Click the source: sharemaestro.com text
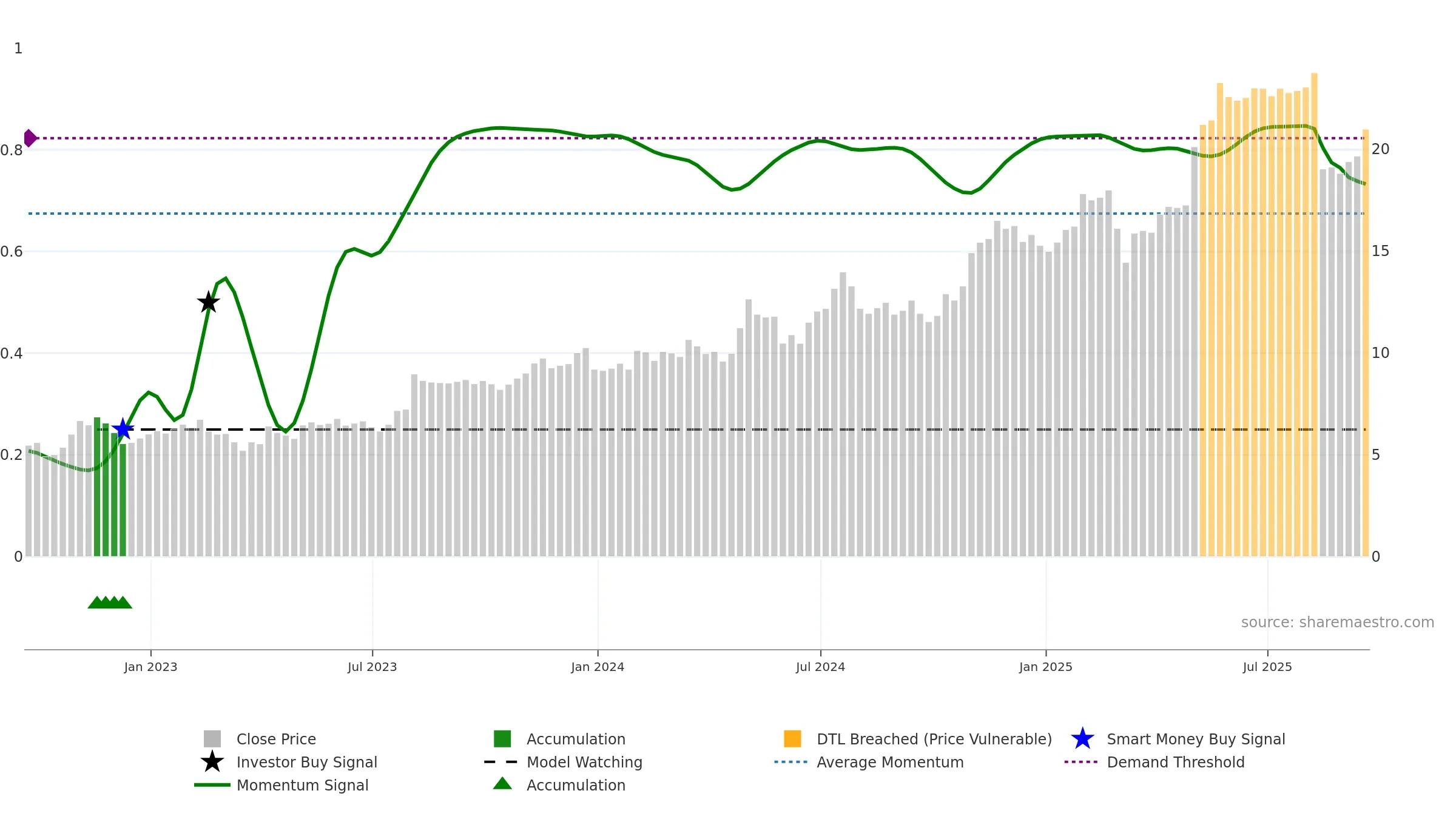Viewport: 1456px width, 819px height. tap(1338, 622)
